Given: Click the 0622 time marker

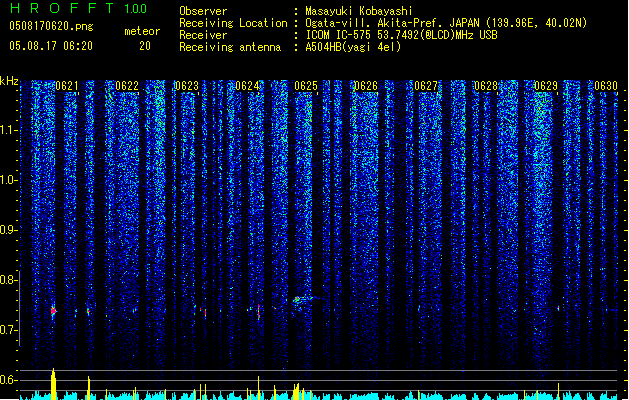Looking at the screenshot, I should (x=127, y=86).
